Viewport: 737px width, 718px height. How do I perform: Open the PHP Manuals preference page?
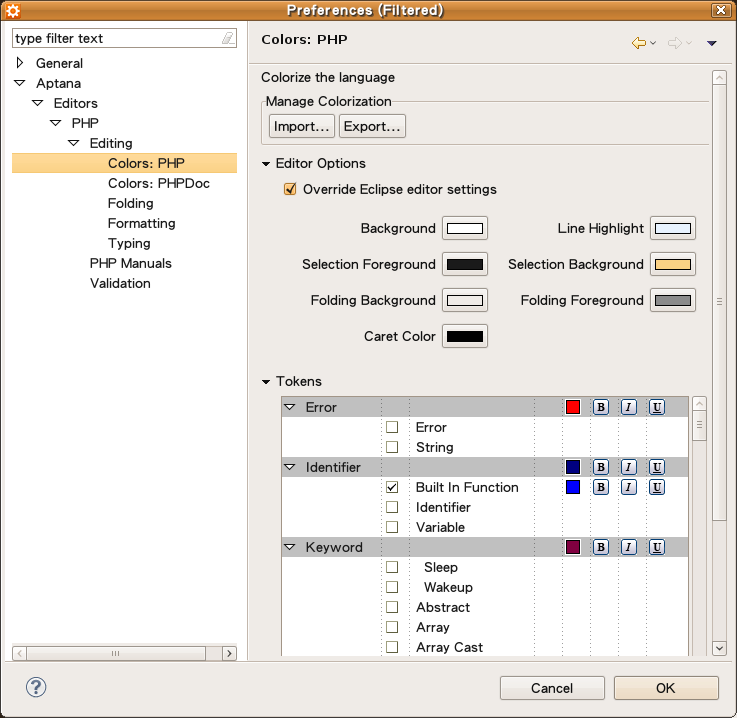click(131, 263)
